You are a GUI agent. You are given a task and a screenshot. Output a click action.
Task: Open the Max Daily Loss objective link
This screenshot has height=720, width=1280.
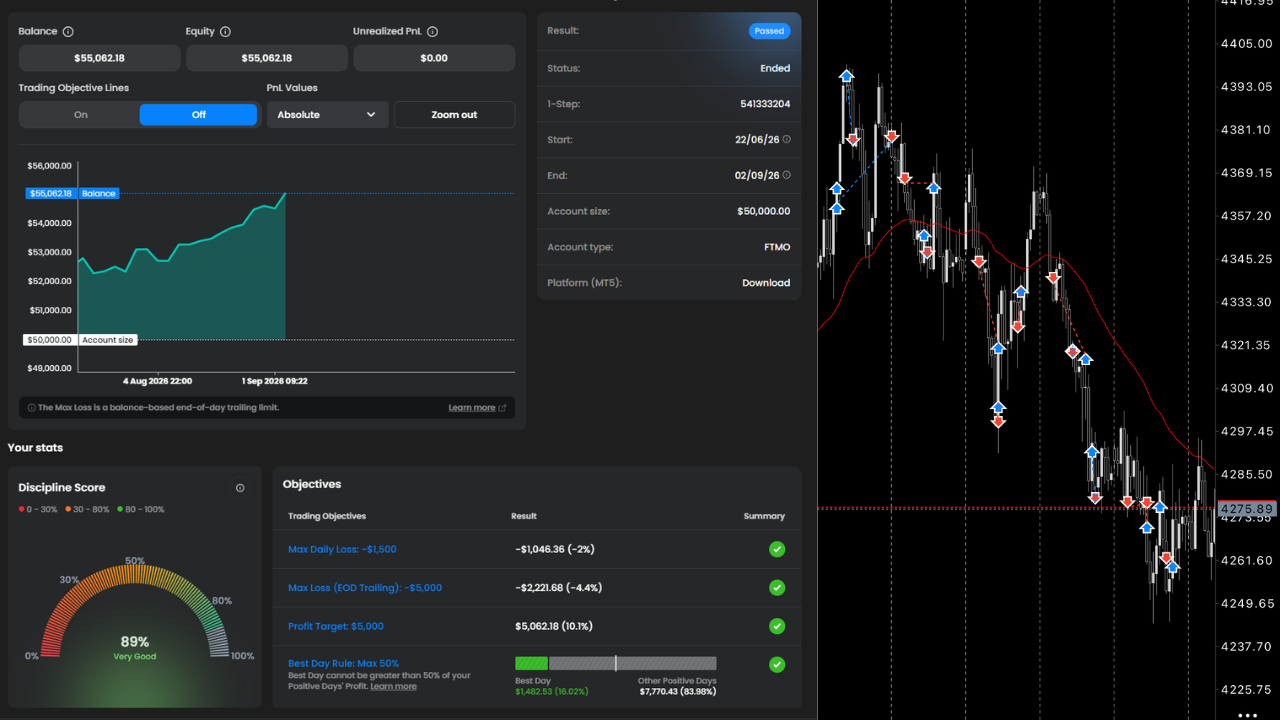342,549
